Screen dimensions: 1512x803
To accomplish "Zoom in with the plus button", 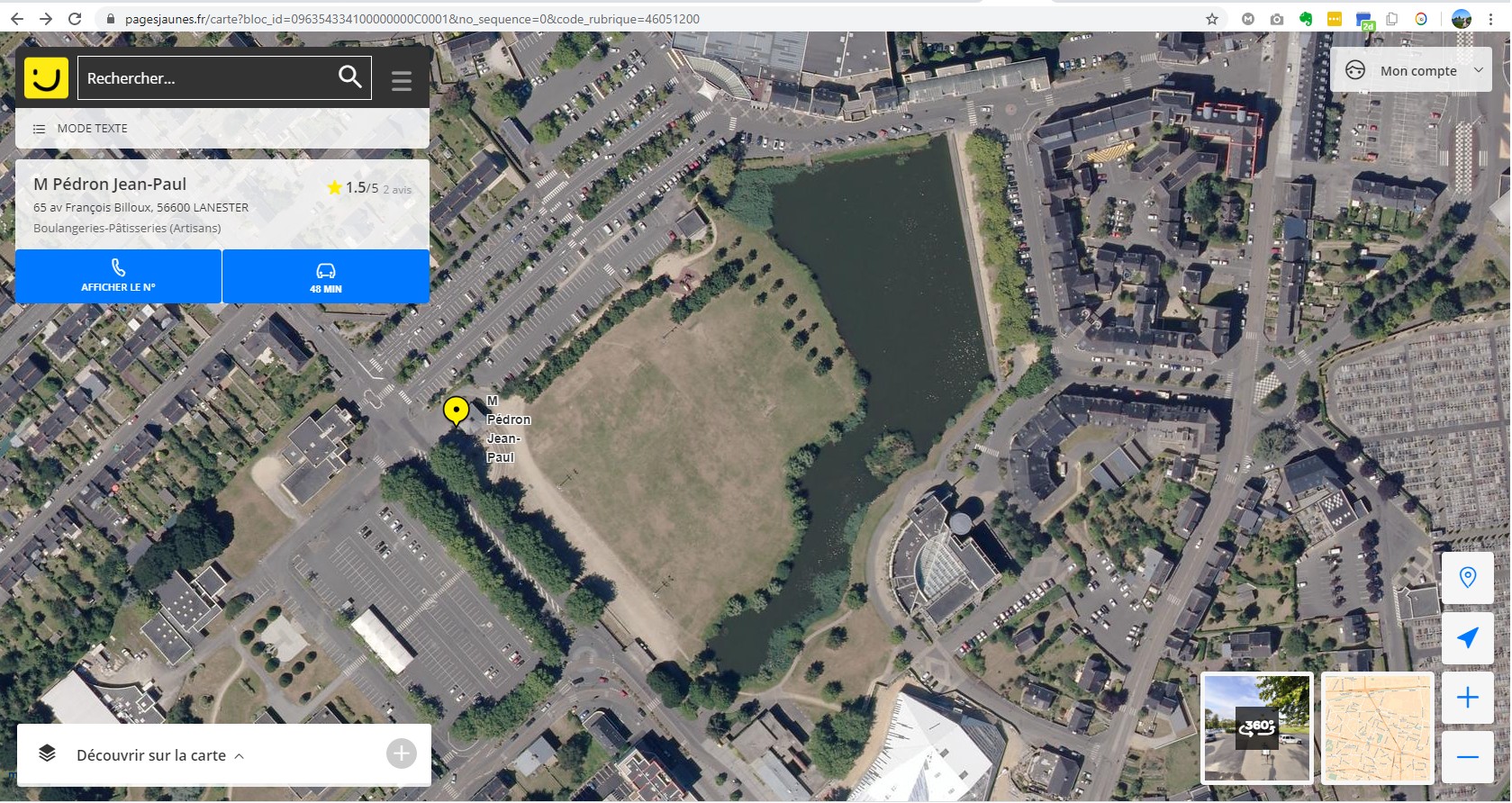I will (1467, 697).
